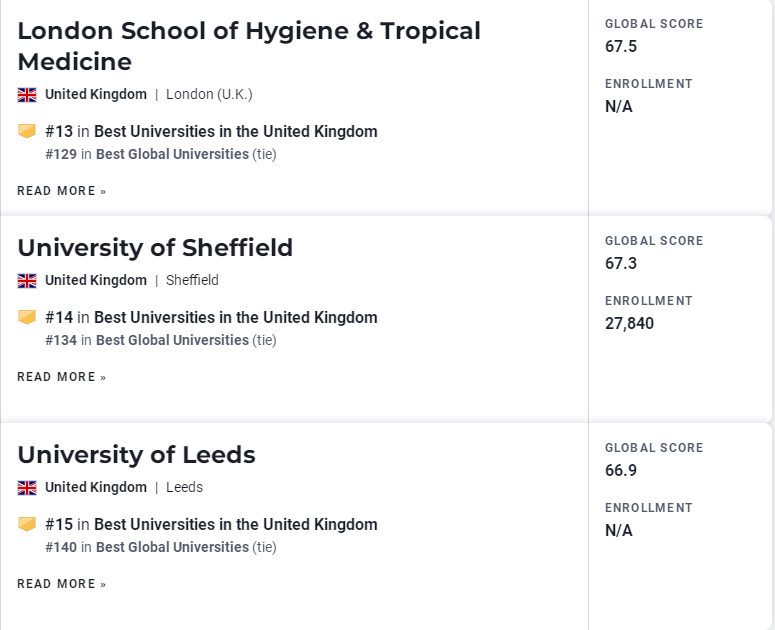Click Read More under University of Leeds
Image resolution: width=775 pixels, height=630 pixels.
pyautogui.click(x=62, y=584)
